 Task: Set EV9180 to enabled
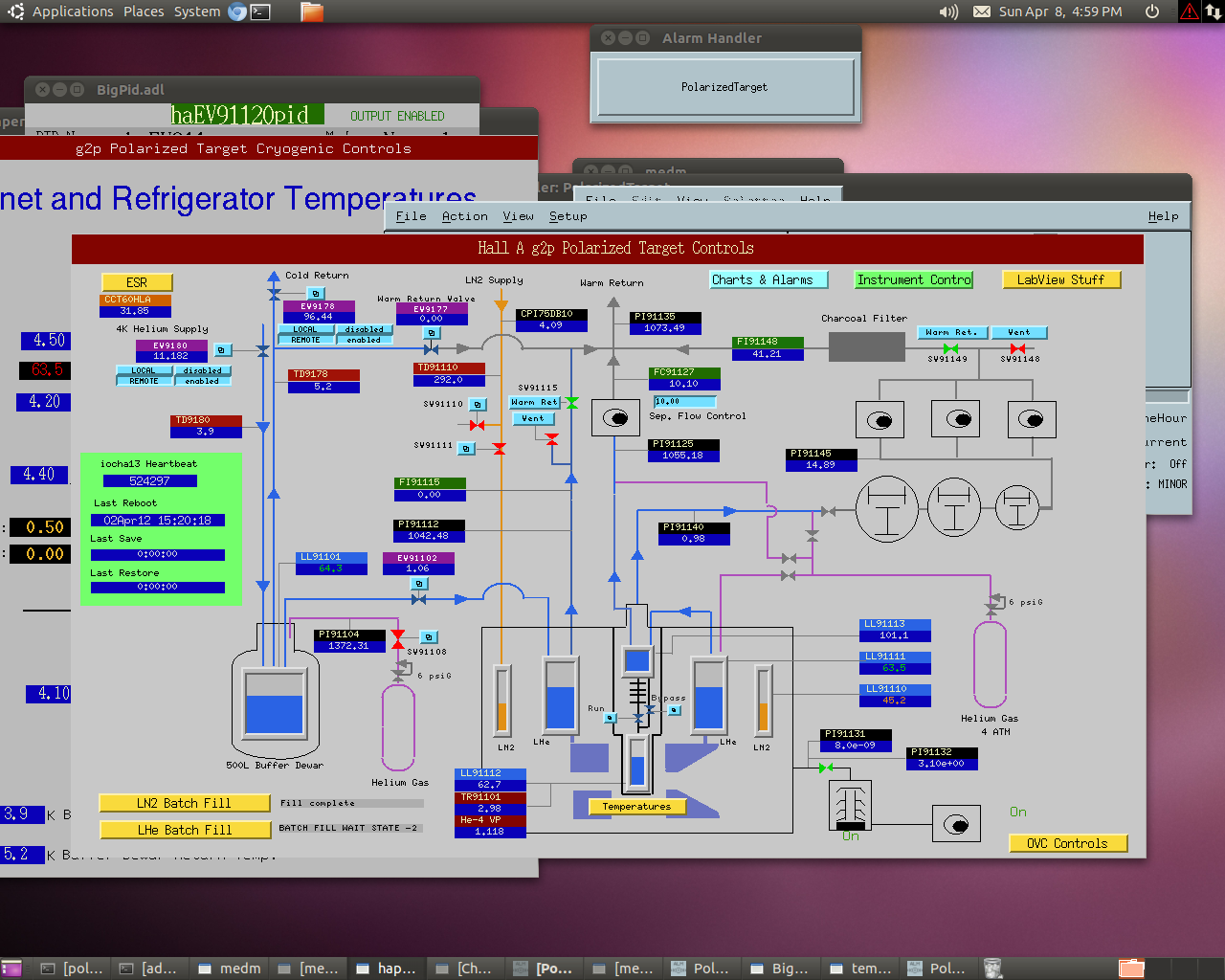click(x=202, y=381)
